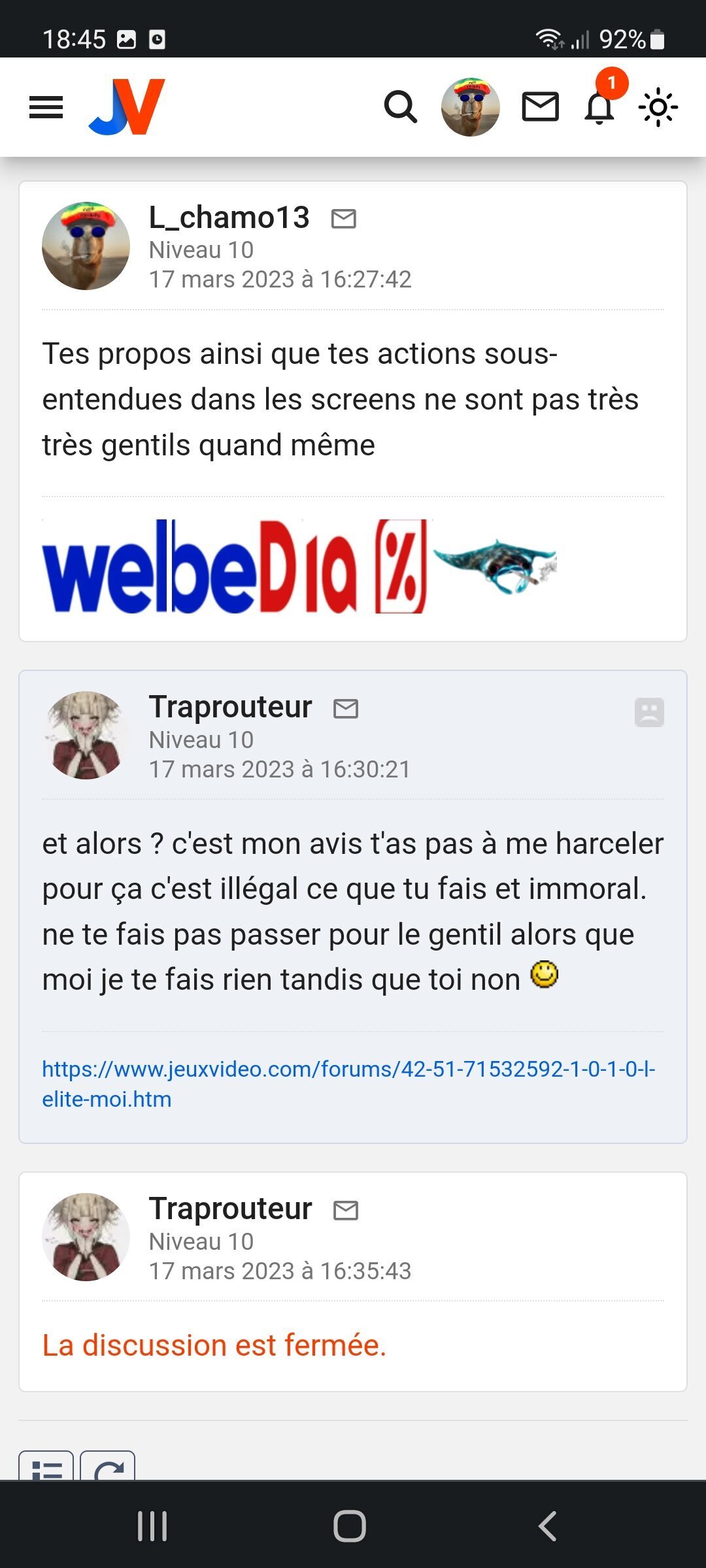706x1568 pixels.
Task: Click the L_chamo13 username
Action: click(x=229, y=218)
